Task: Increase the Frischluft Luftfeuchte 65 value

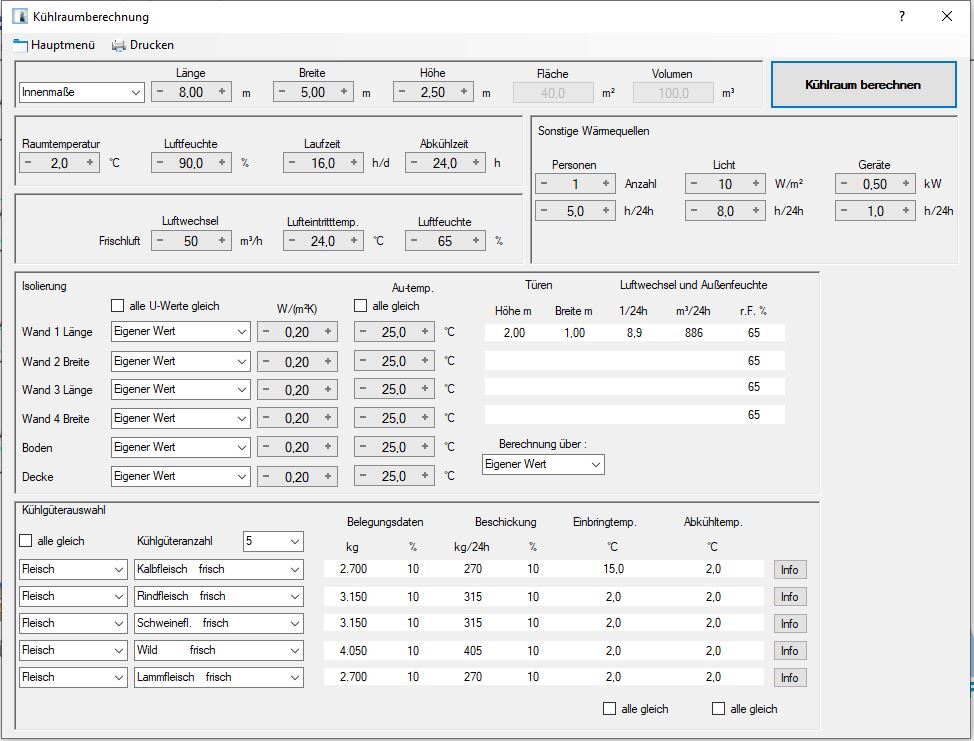Action: coord(476,240)
